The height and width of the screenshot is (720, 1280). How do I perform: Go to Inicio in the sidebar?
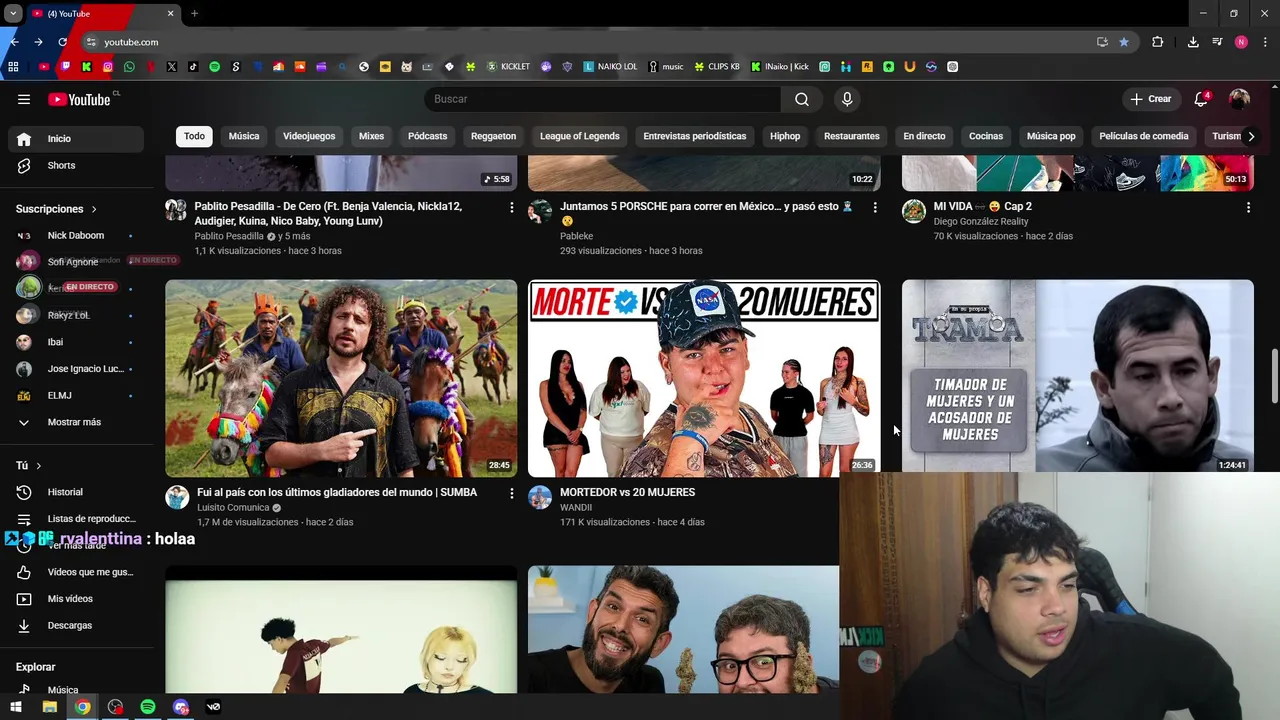point(76,139)
